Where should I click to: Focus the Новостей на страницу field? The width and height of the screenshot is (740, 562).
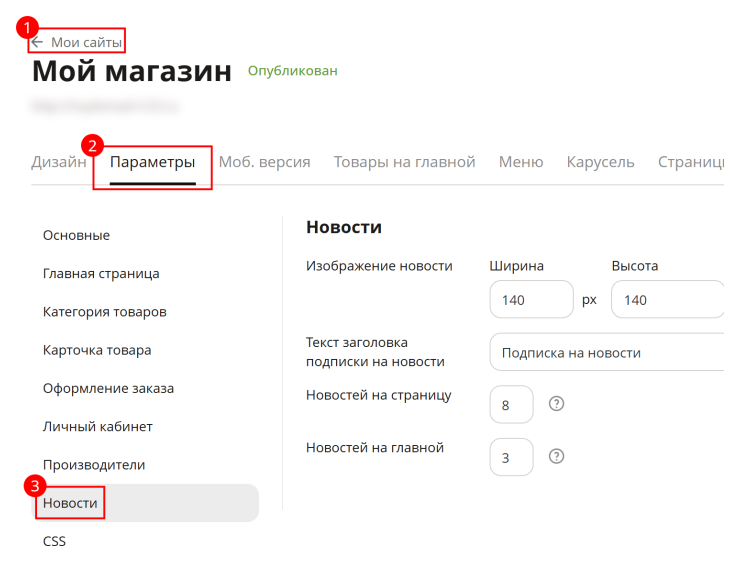pyautogui.click(x=512, y=404)
